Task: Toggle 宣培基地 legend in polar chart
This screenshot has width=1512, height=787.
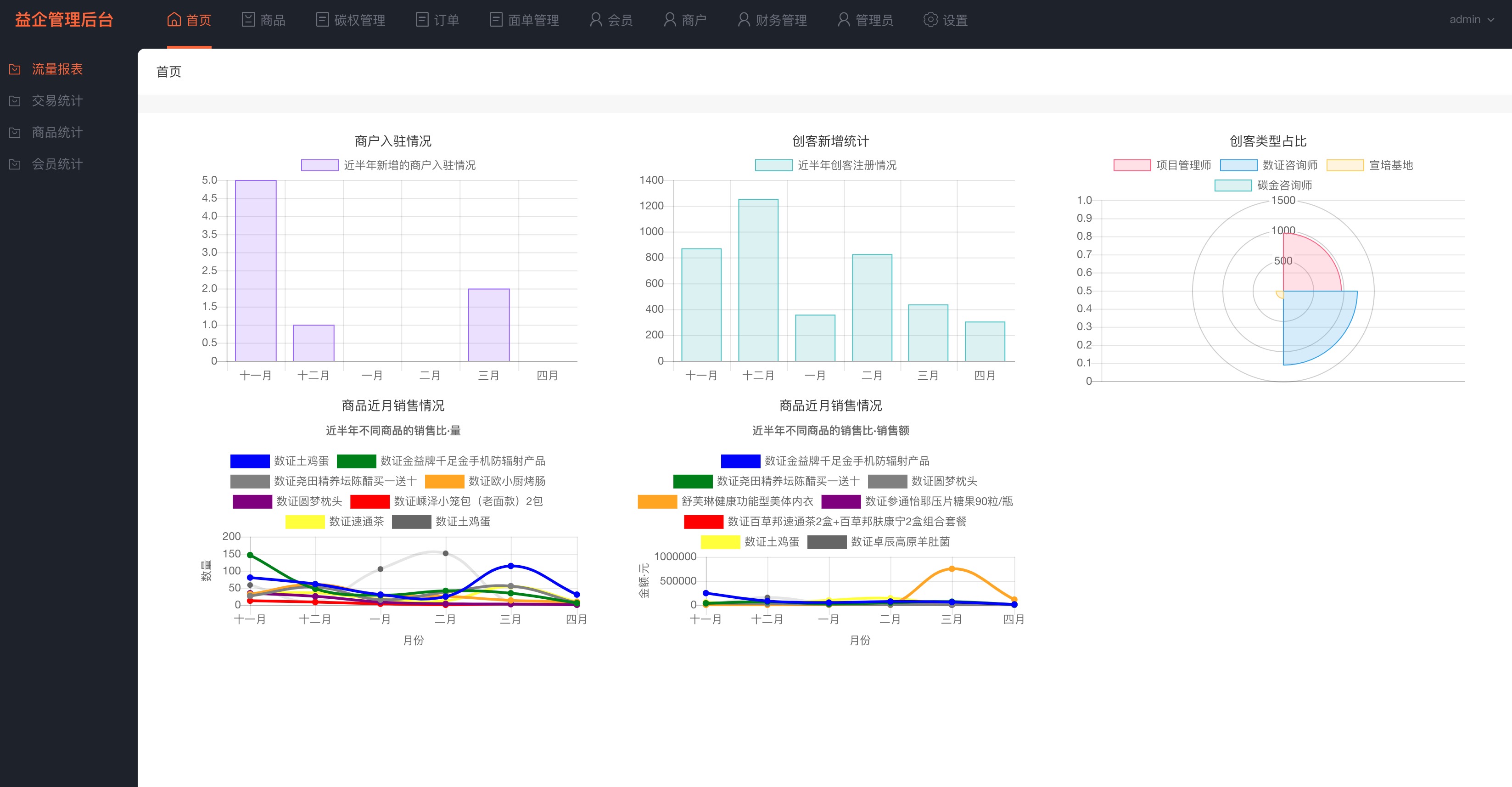Action: 1369,165
